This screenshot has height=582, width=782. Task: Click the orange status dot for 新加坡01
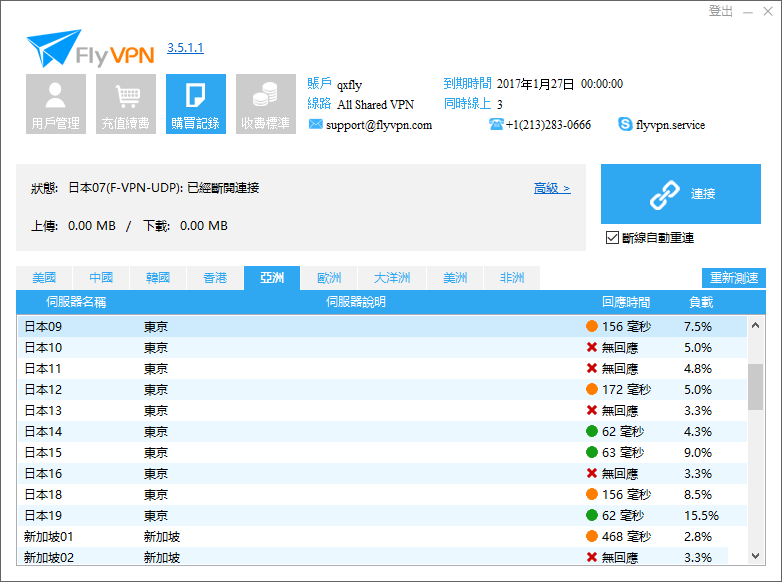click(592, 536)
